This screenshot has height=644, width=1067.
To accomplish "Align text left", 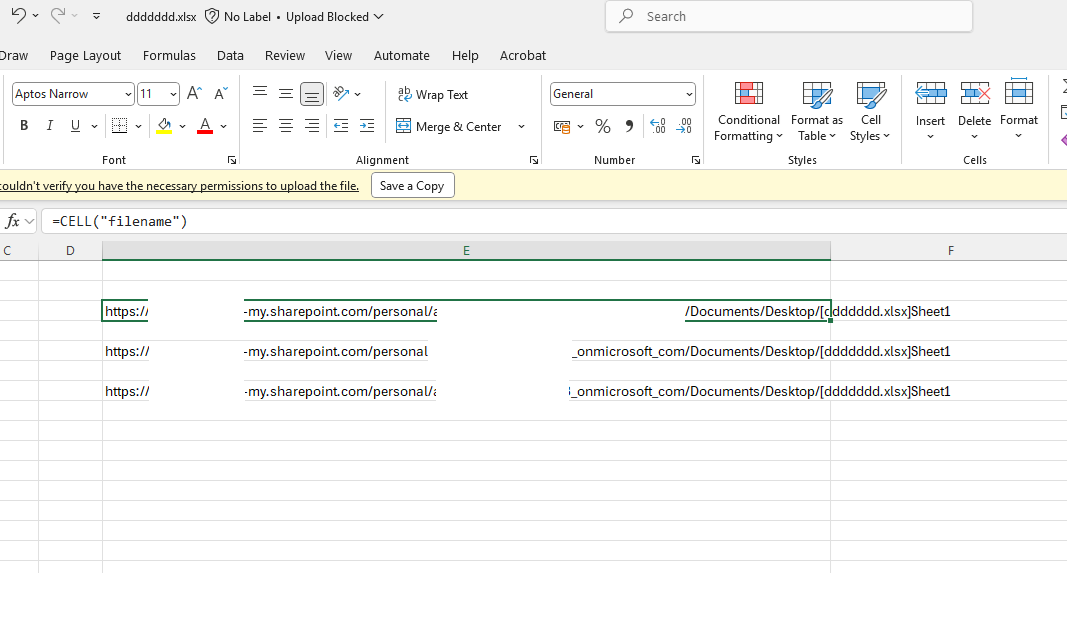I will (x=260, y=125).
